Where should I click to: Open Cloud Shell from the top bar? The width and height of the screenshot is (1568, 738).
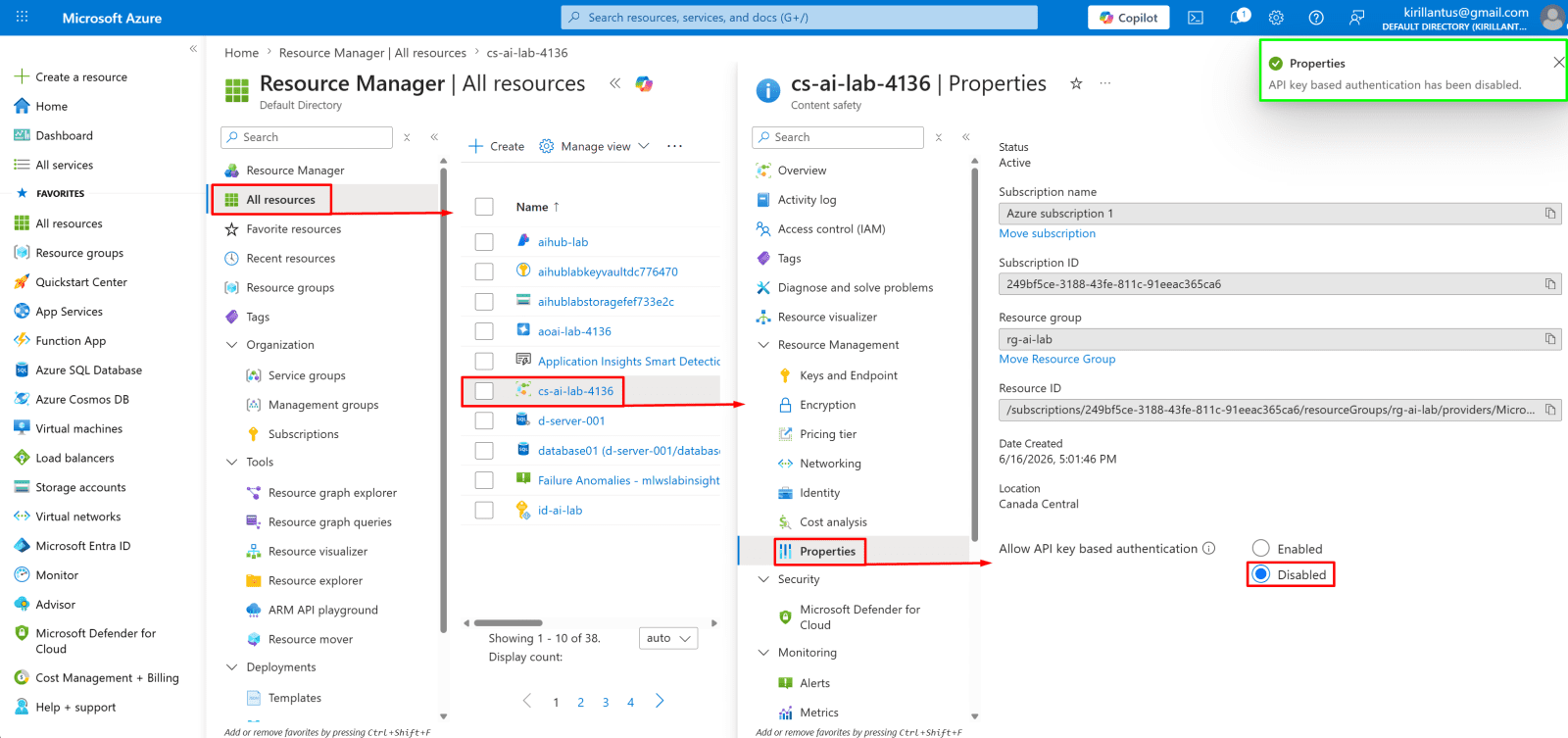pyautogui.click(x=1196, y=18)
